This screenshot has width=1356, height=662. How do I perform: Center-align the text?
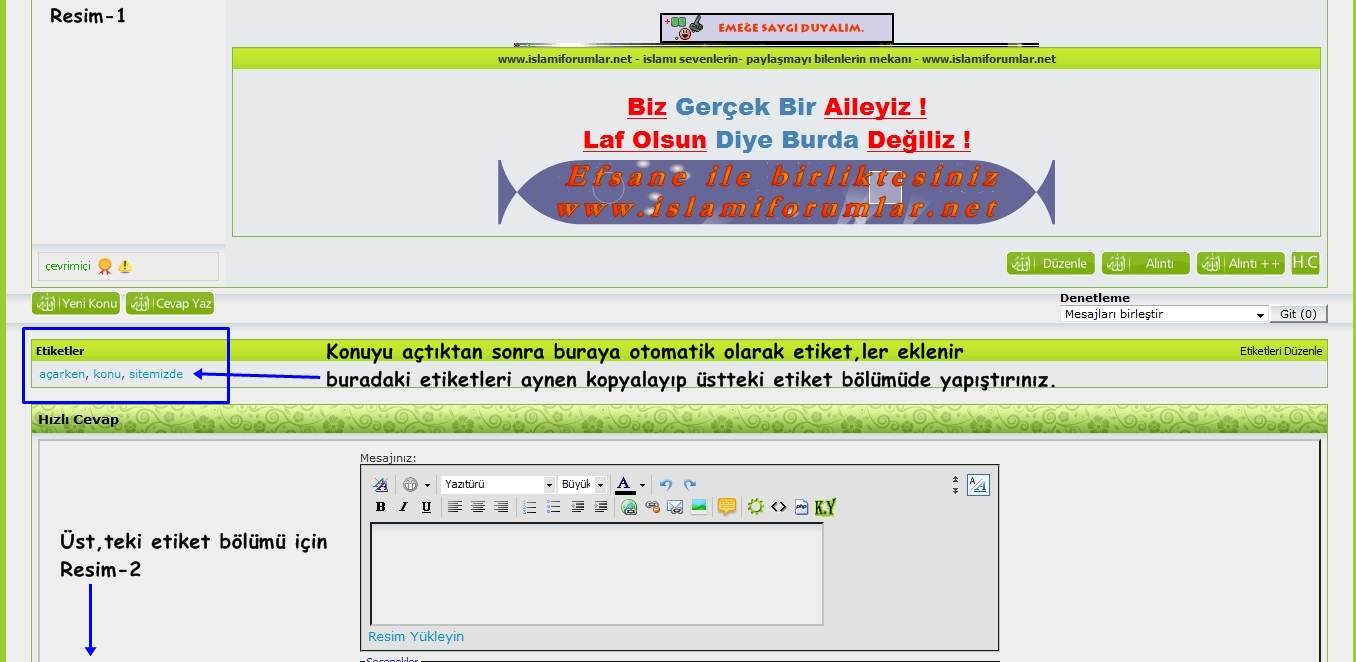pos(478,507)
